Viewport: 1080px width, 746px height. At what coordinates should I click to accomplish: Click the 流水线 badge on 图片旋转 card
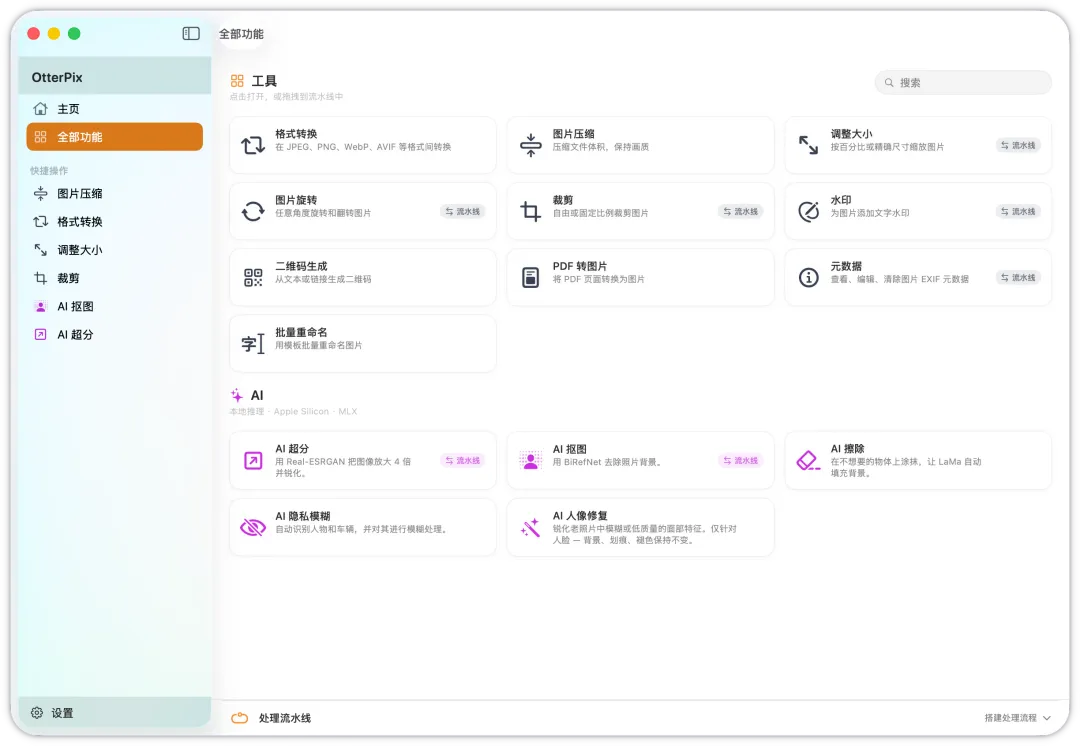(462, 211)
